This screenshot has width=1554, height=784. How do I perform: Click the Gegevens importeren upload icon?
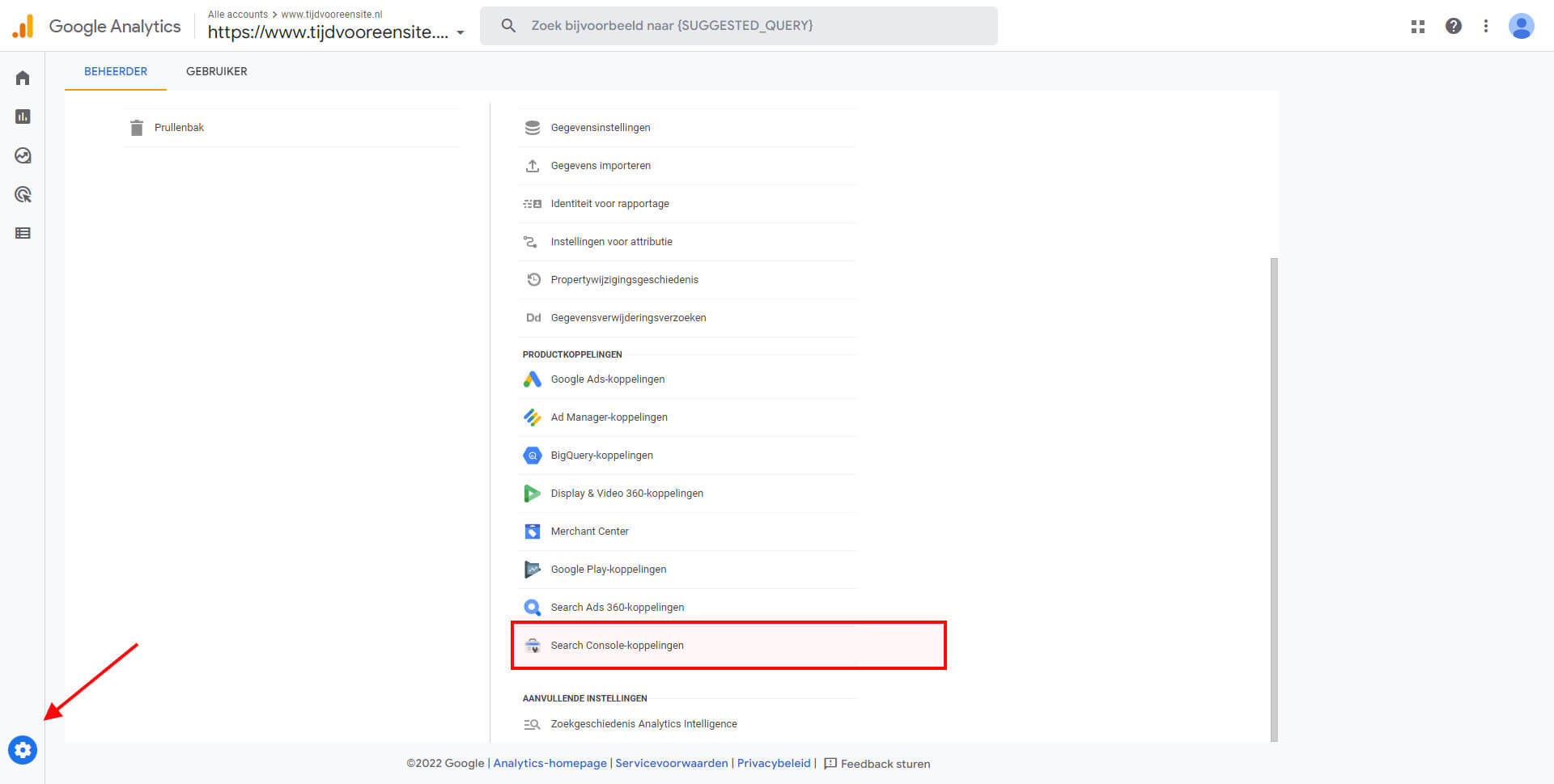[x=533, y=166]
